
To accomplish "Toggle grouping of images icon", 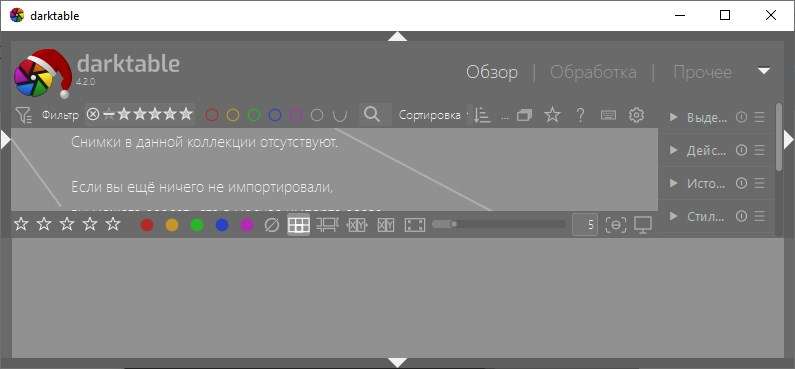I will [524, 116].
